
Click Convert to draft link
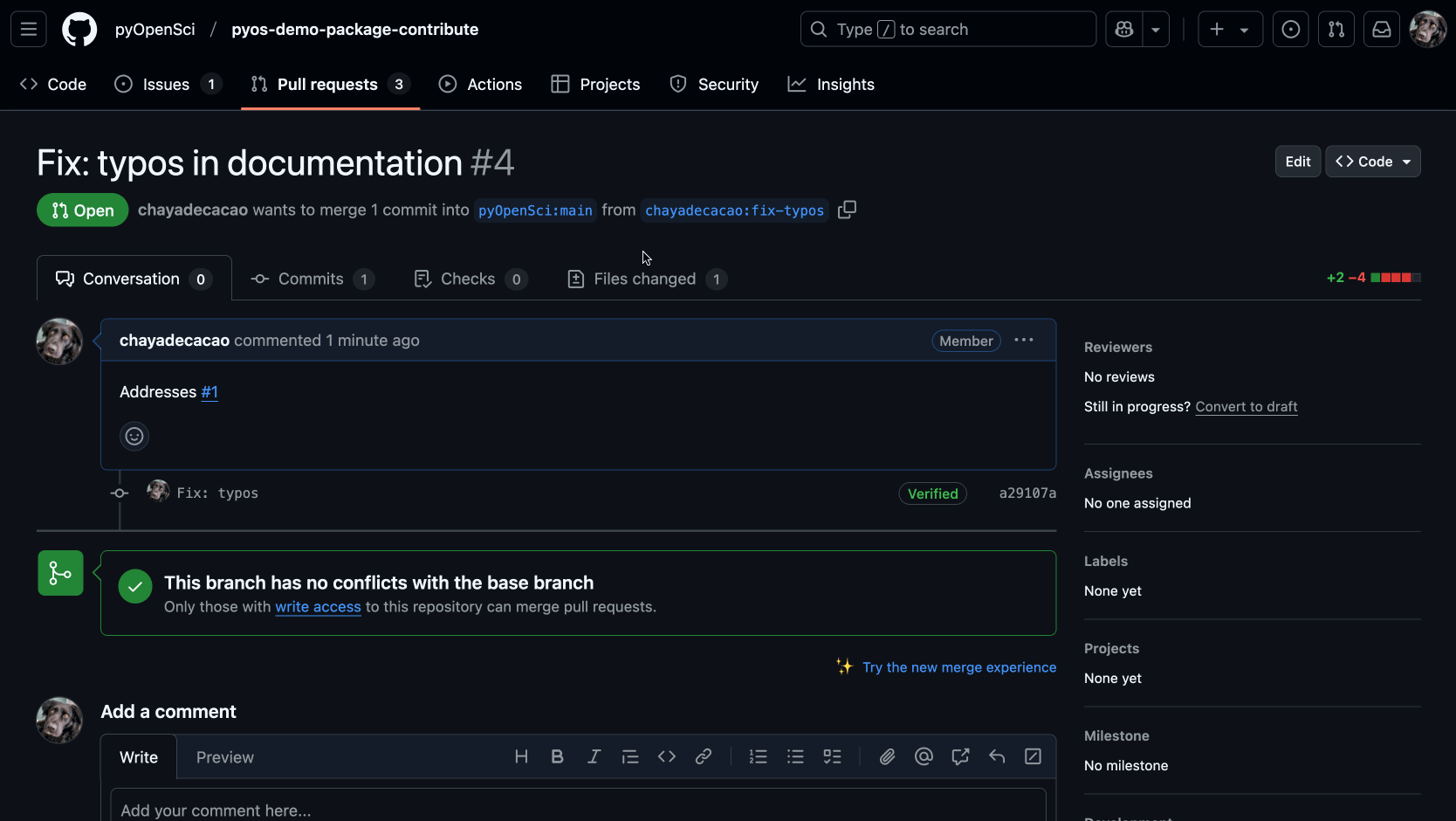(x=1246, y=407)
